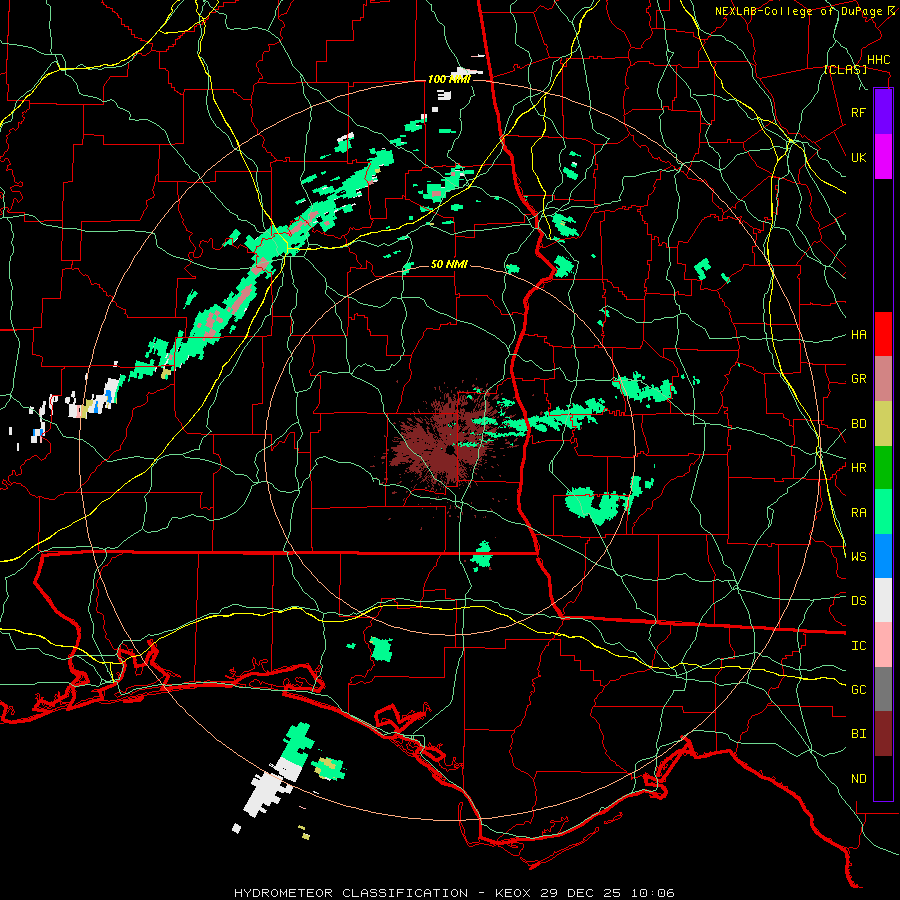Screen dimensions: 900x900
Task: Click the BD yellow legend swatch
Action: point(883,424)
